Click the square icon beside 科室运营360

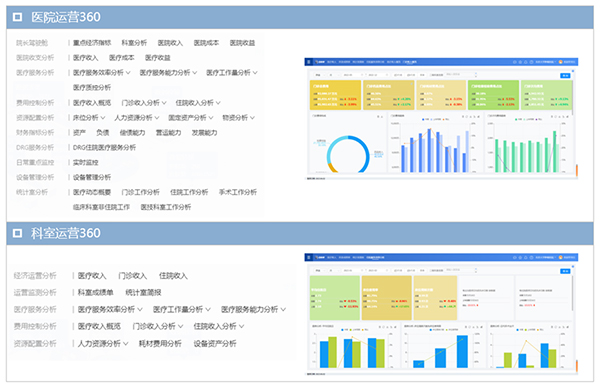click(17, 233)
